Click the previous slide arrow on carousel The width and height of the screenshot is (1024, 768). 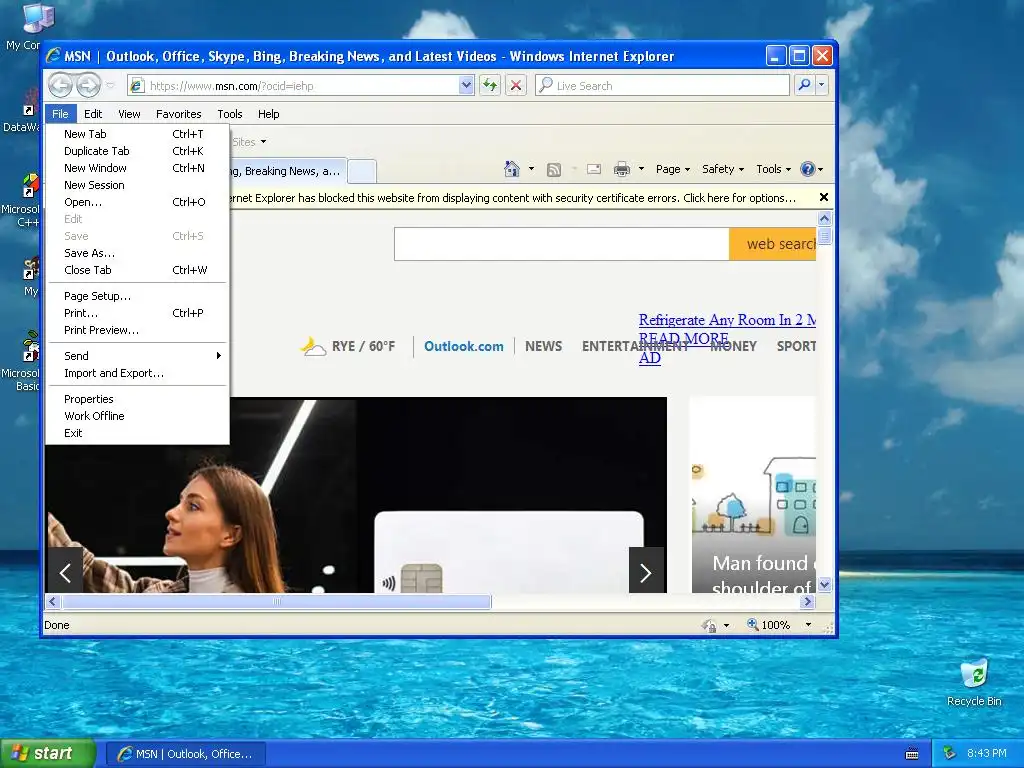(x=65, y=573)
